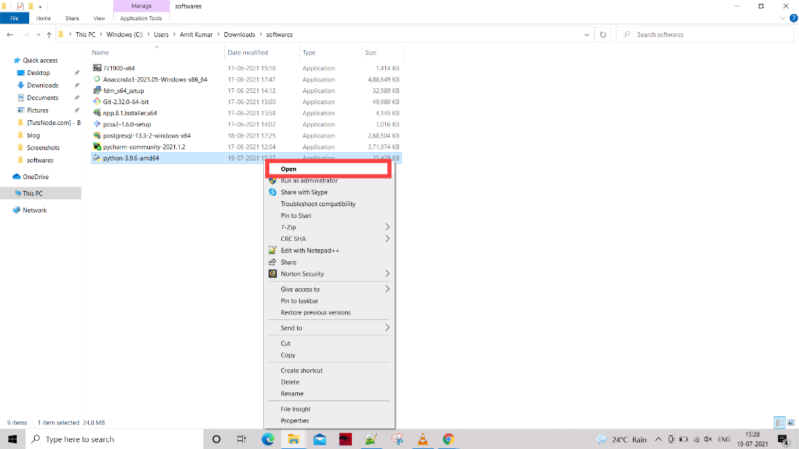Screen dimensions: 799x449
Task: Select the OneDrive cloud icon in sidebar
Action: (16, 177)
